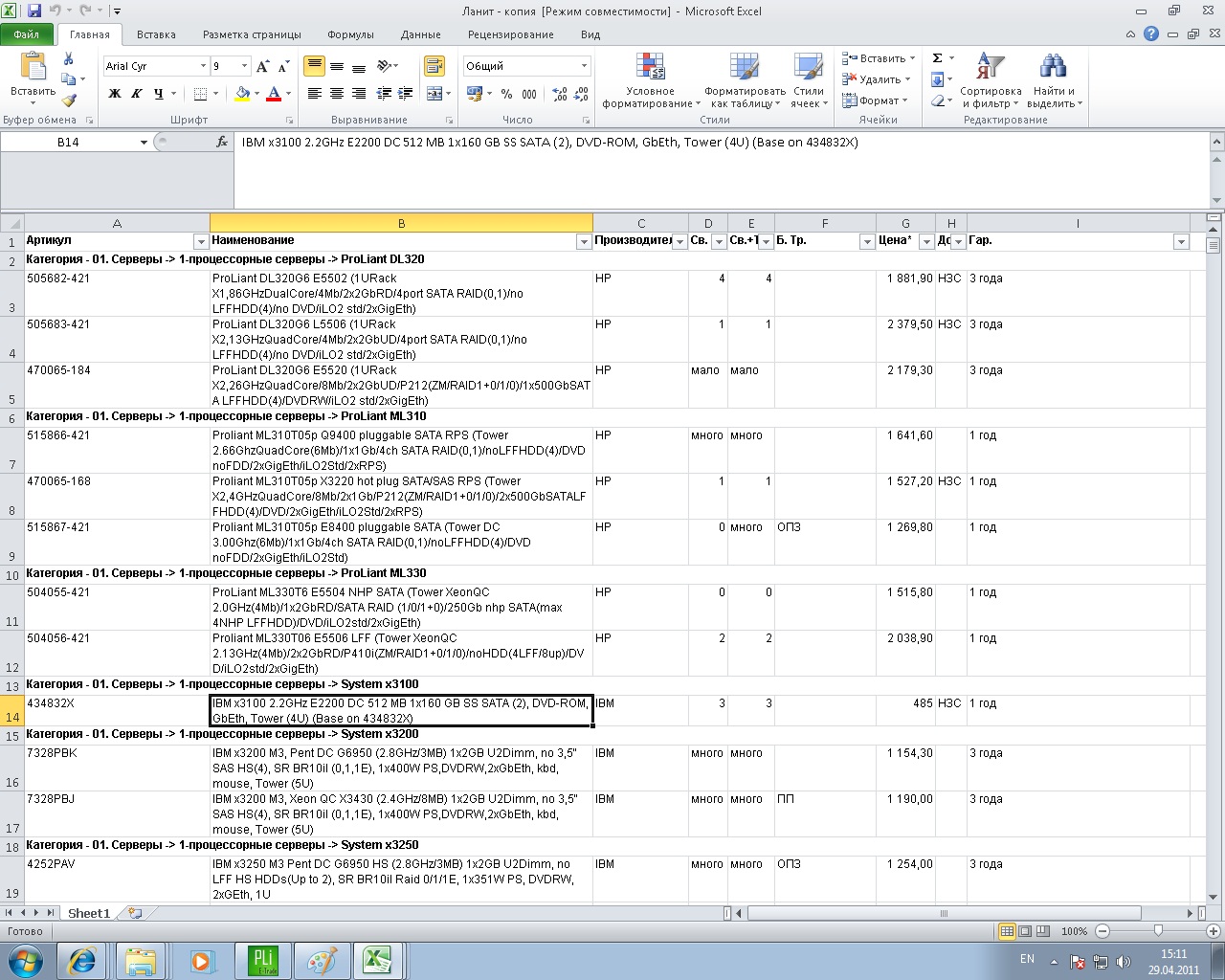Save the workbook from the quick access toolbar
The image size is (1225, 980).
tap(34, 11)
